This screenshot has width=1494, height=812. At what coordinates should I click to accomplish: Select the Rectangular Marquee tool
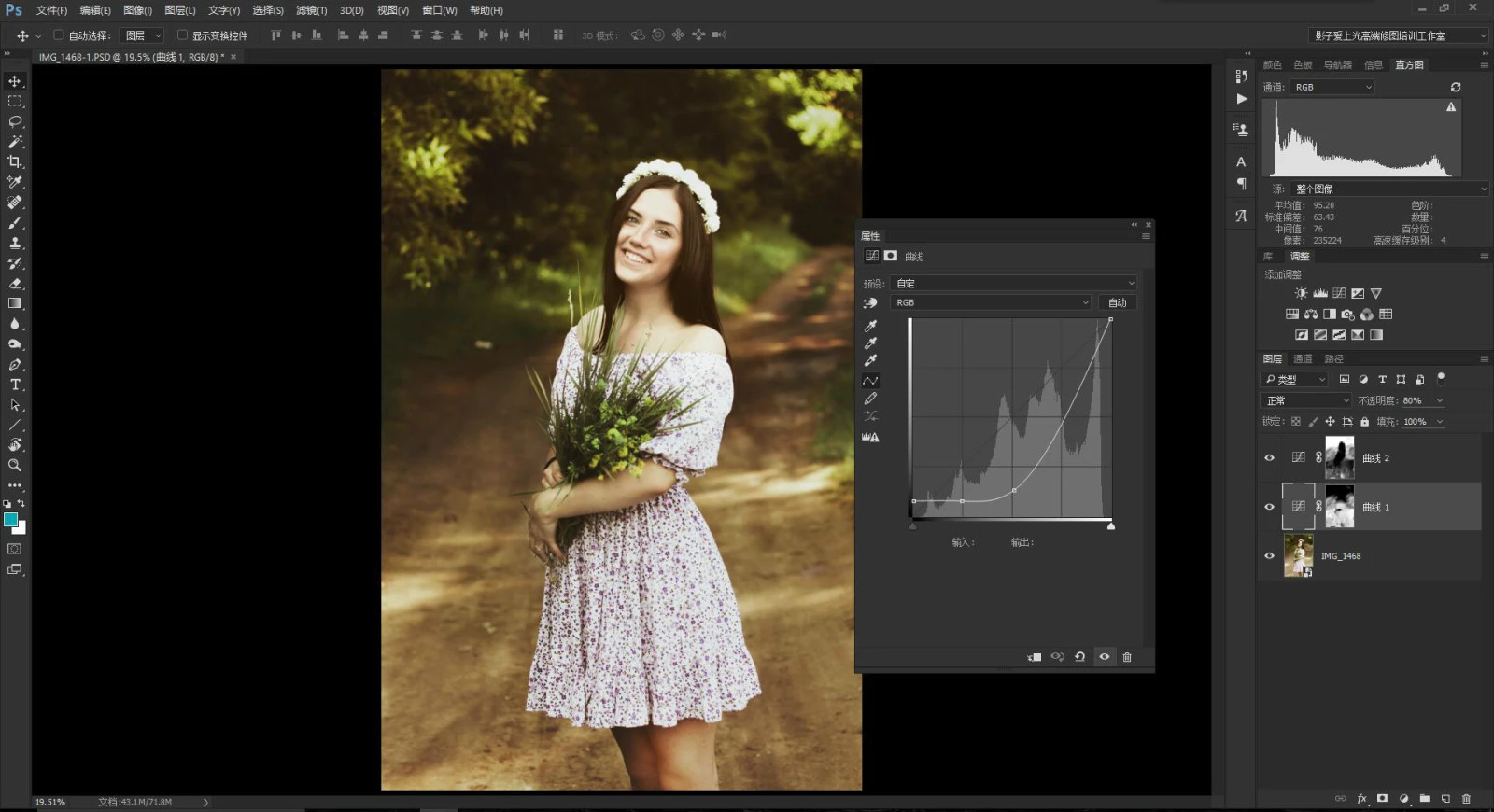[x=15, y=101]
